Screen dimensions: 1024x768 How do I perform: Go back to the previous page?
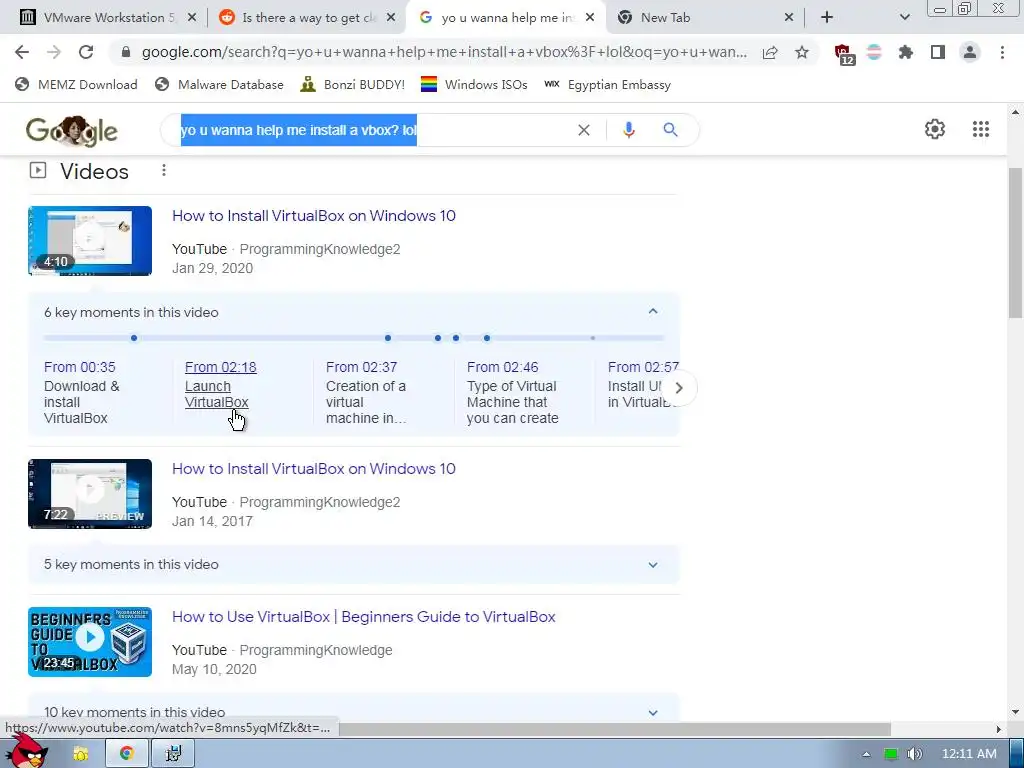pyautogui.click(x=22, y=52)
